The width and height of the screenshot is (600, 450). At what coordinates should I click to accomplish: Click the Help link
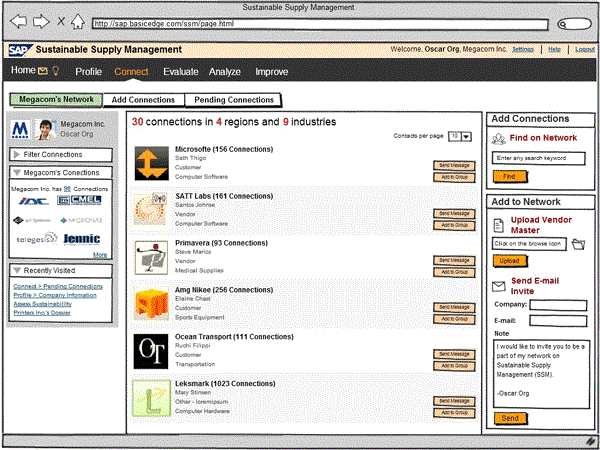pos(554,49)
